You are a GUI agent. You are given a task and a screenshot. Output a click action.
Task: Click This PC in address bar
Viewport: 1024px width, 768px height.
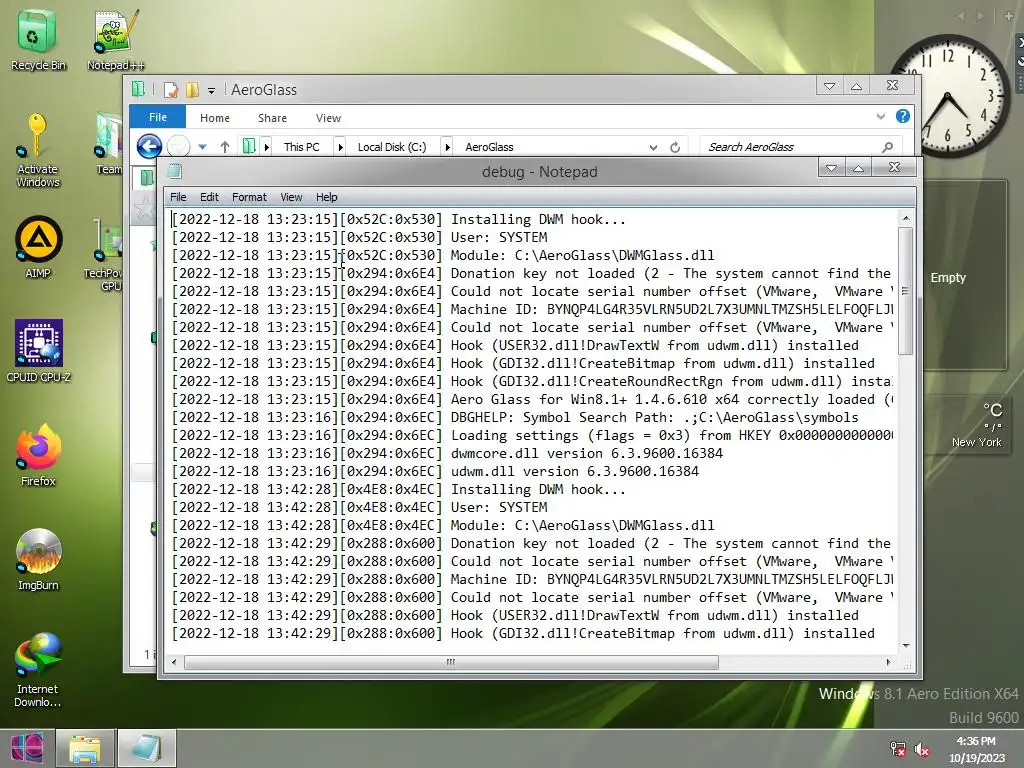coord(302,147)
